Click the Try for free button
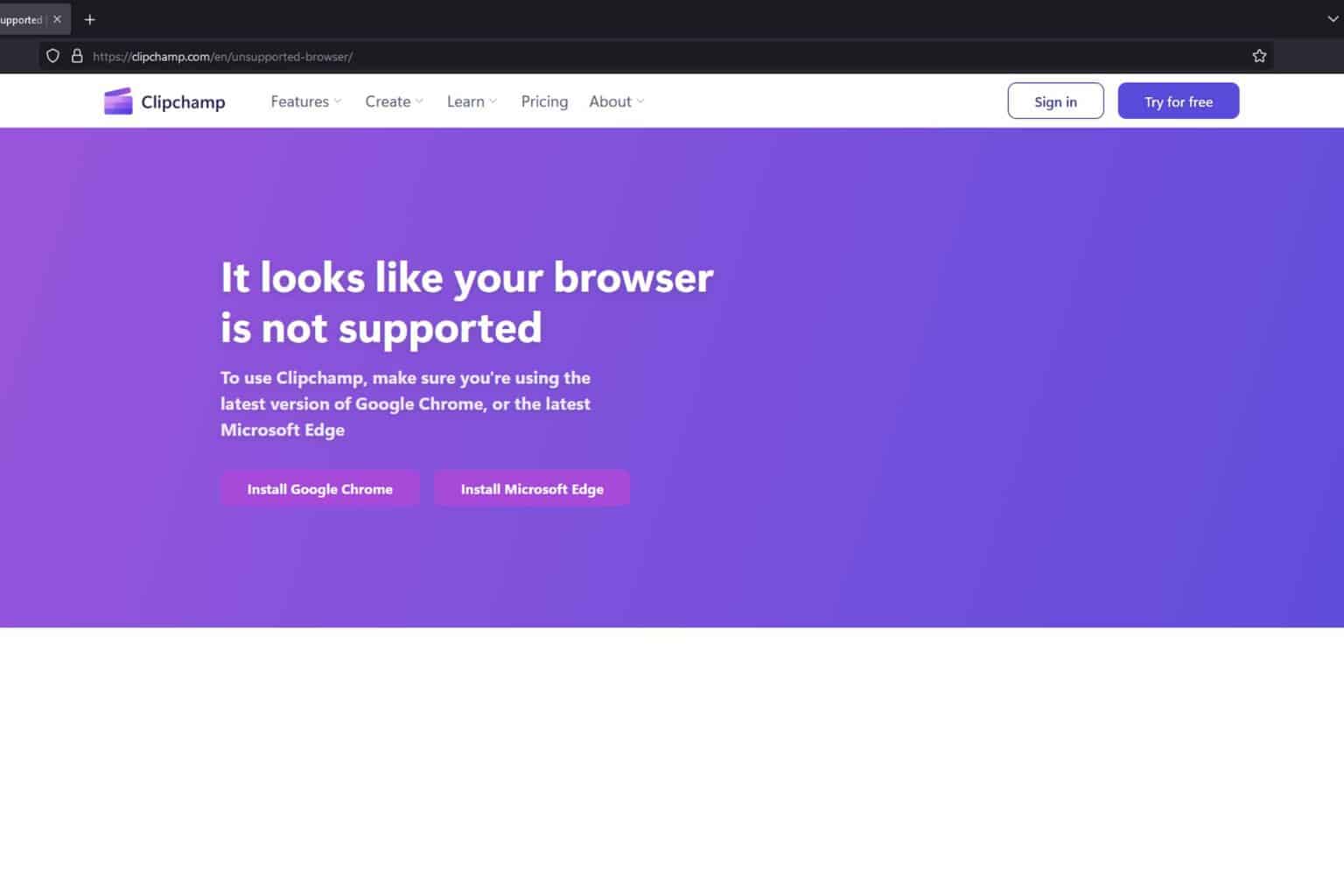Viewport: 1344px width, 896px height. (x=1178, y=101)
